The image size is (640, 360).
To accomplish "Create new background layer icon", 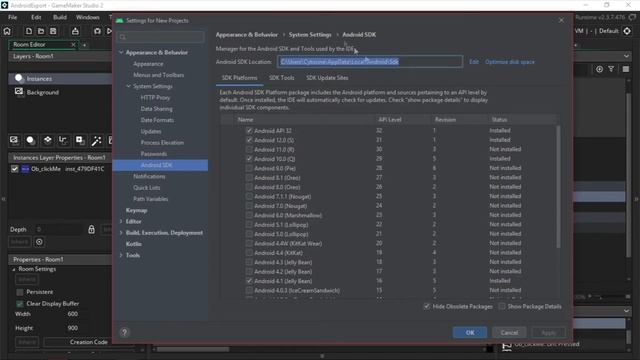I will click(x=14, y=140).
